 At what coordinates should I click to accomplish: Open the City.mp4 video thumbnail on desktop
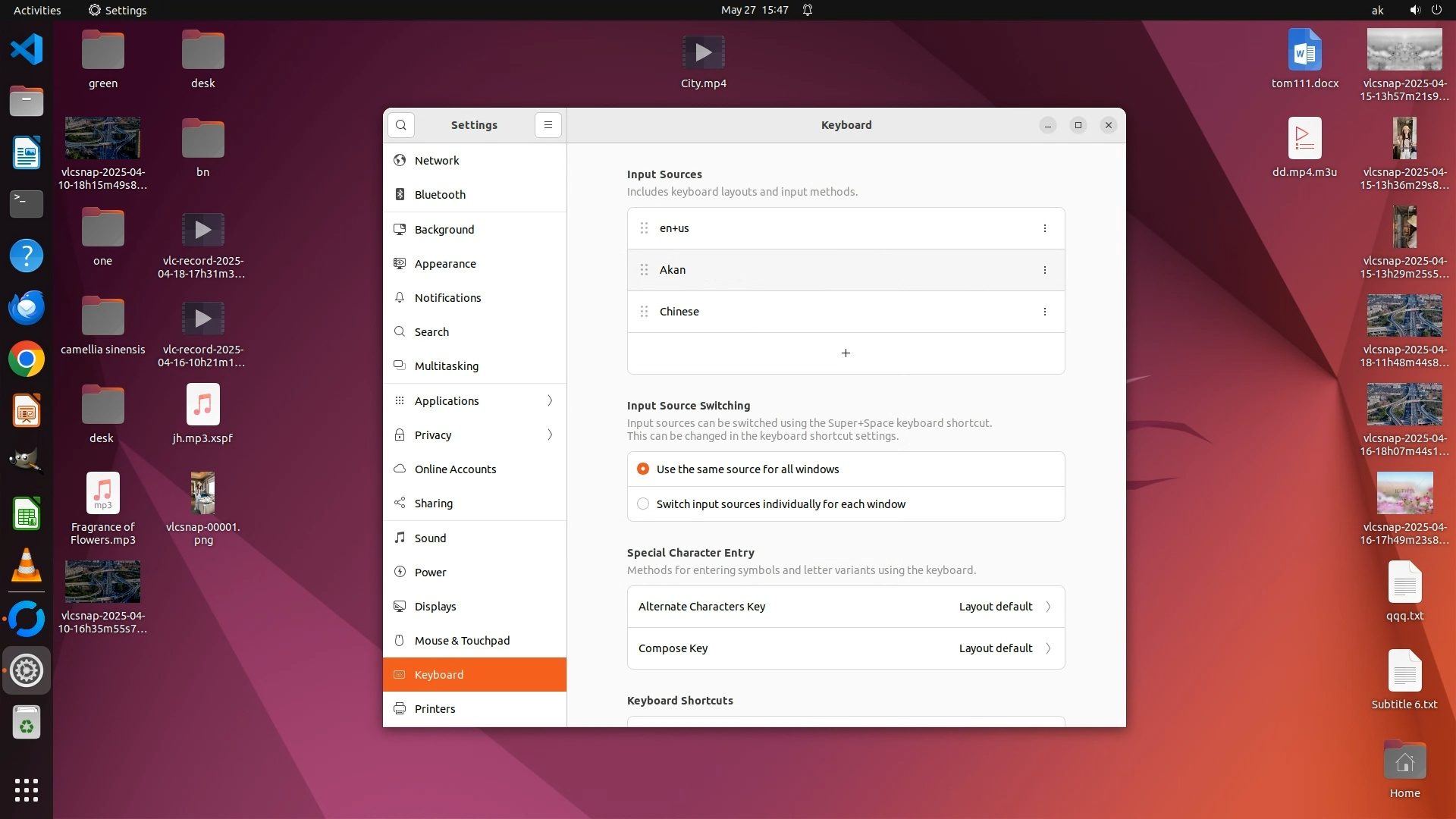tap(703, 53)
